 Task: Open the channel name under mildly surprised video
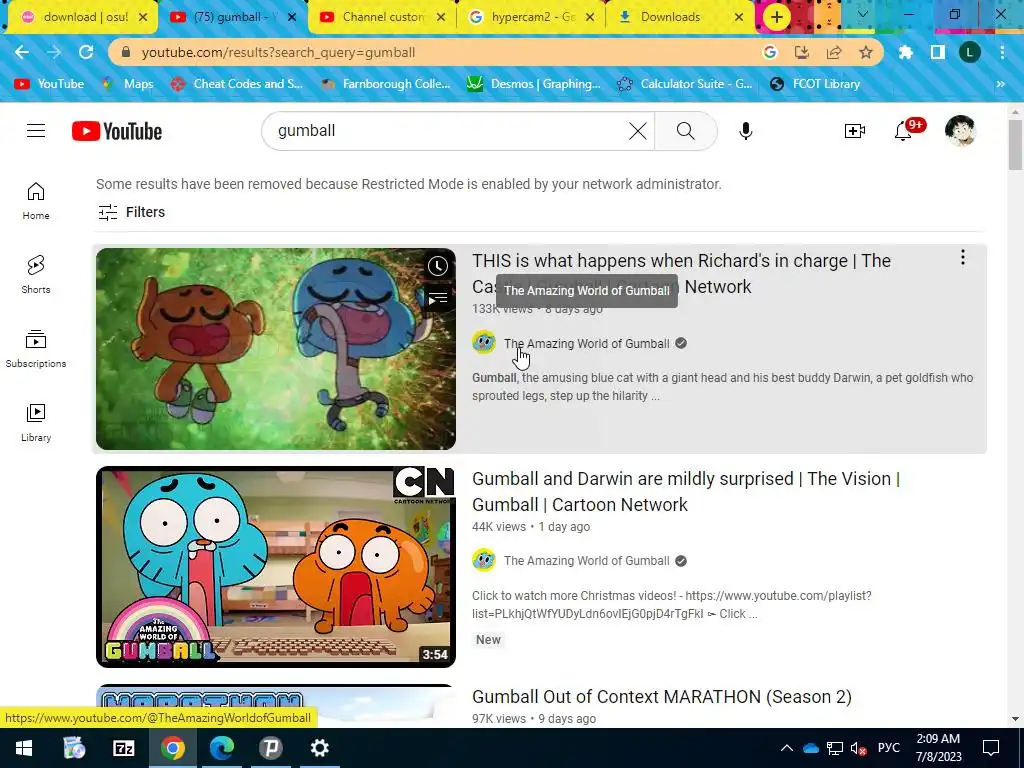(586, 561)
